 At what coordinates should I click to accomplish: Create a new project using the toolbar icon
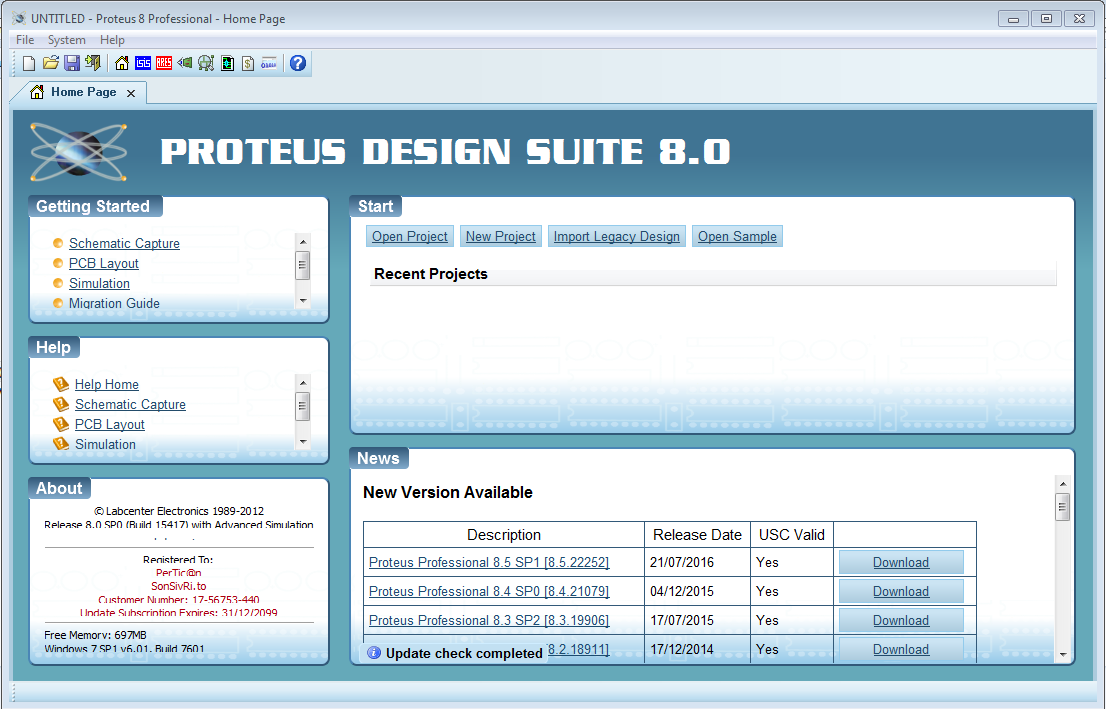click(28, 62)
